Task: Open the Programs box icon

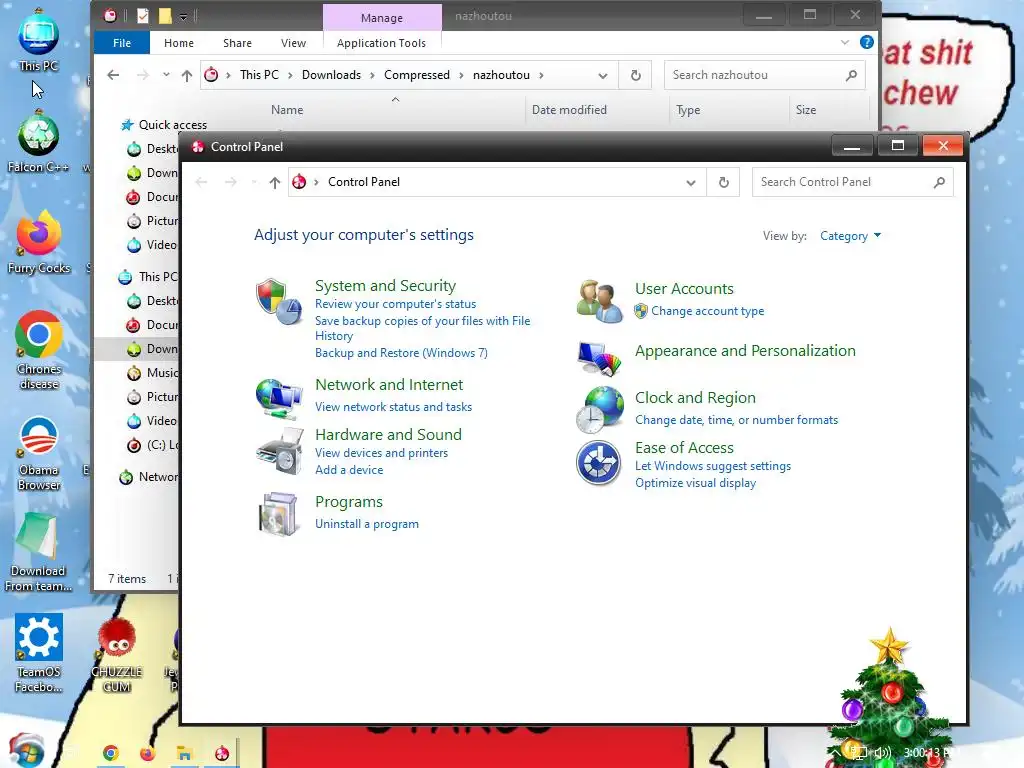Action: pos(279,514)
